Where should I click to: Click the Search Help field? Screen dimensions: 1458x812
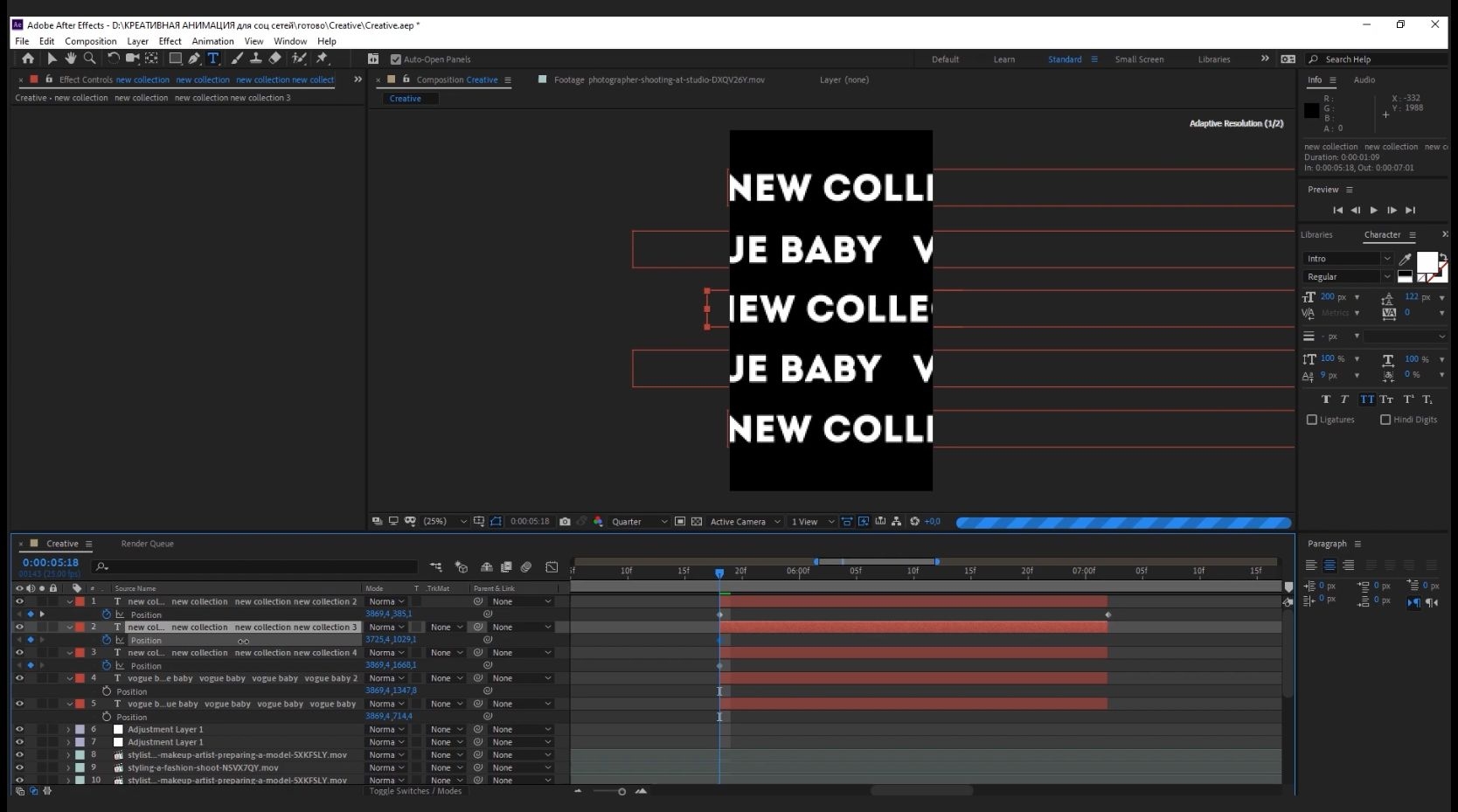[x=1377, y=59]
